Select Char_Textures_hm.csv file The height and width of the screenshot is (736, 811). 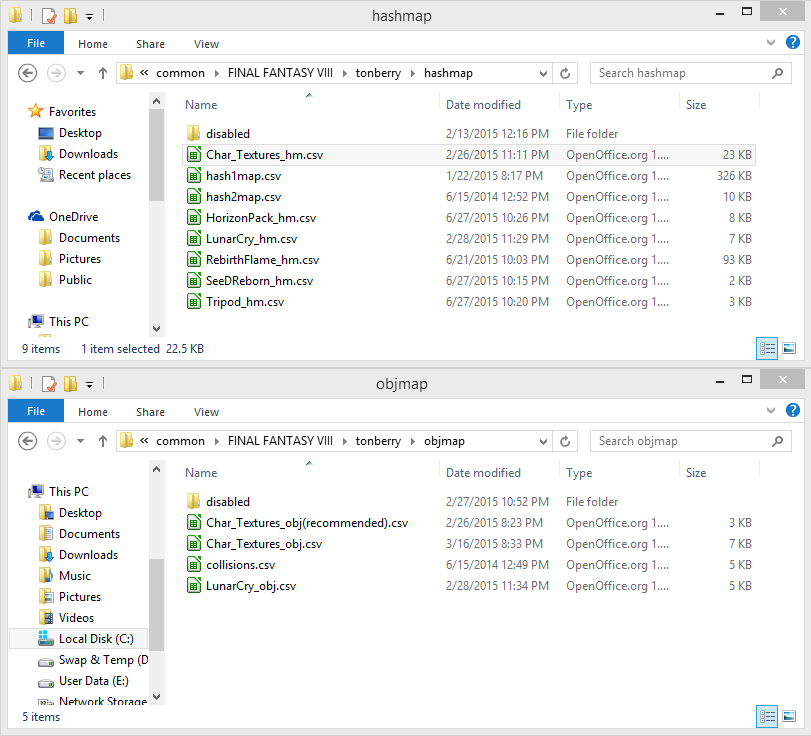469,155
